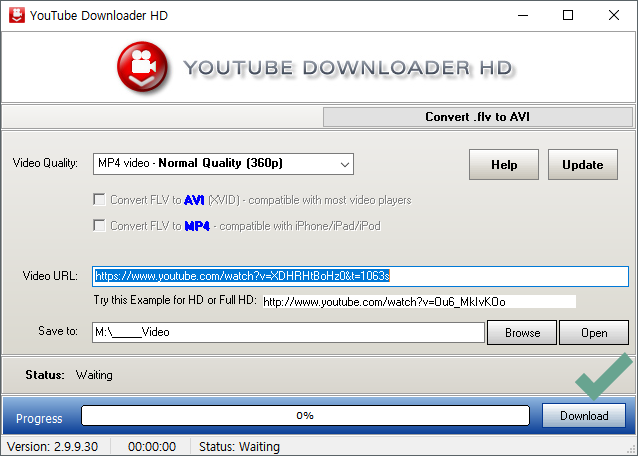Image resolution: width=638 pixels, height=456 pixels.
Task: Click the Status: Waiting status bar entry
Action: click(239, 447)
